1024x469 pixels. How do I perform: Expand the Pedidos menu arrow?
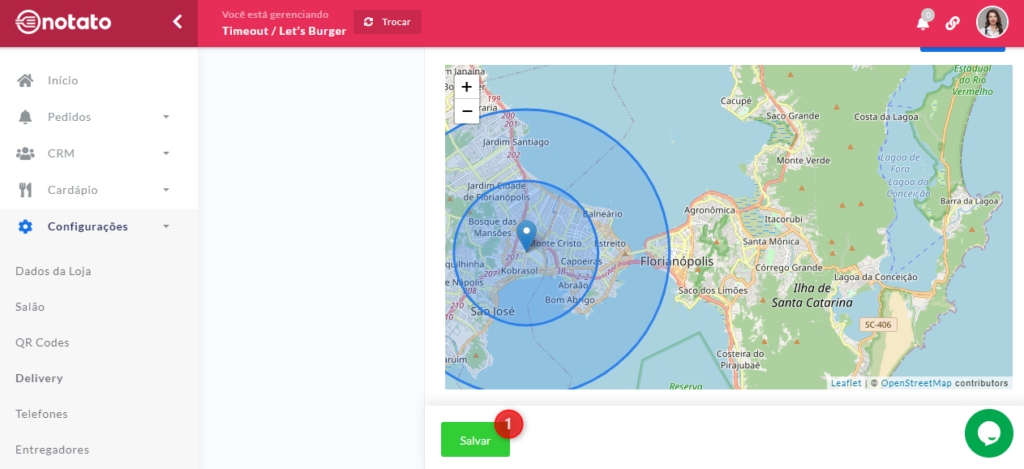(x=166, y=117)
